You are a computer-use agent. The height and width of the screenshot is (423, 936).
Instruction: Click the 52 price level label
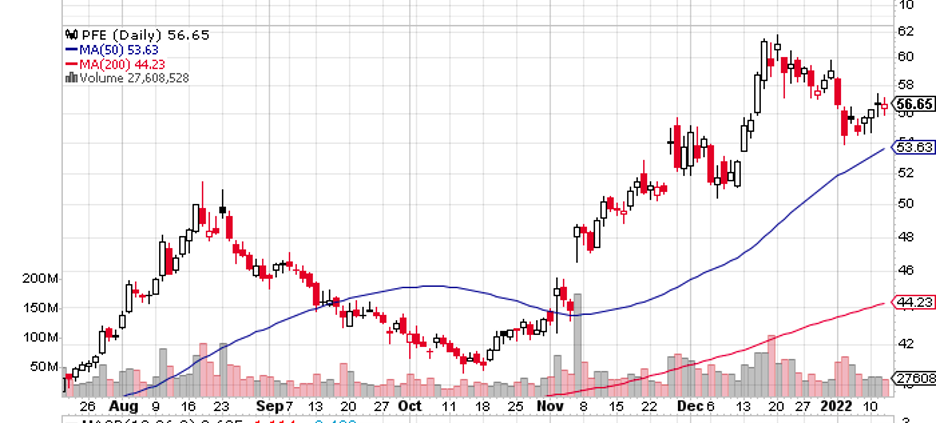pos(906,172)
